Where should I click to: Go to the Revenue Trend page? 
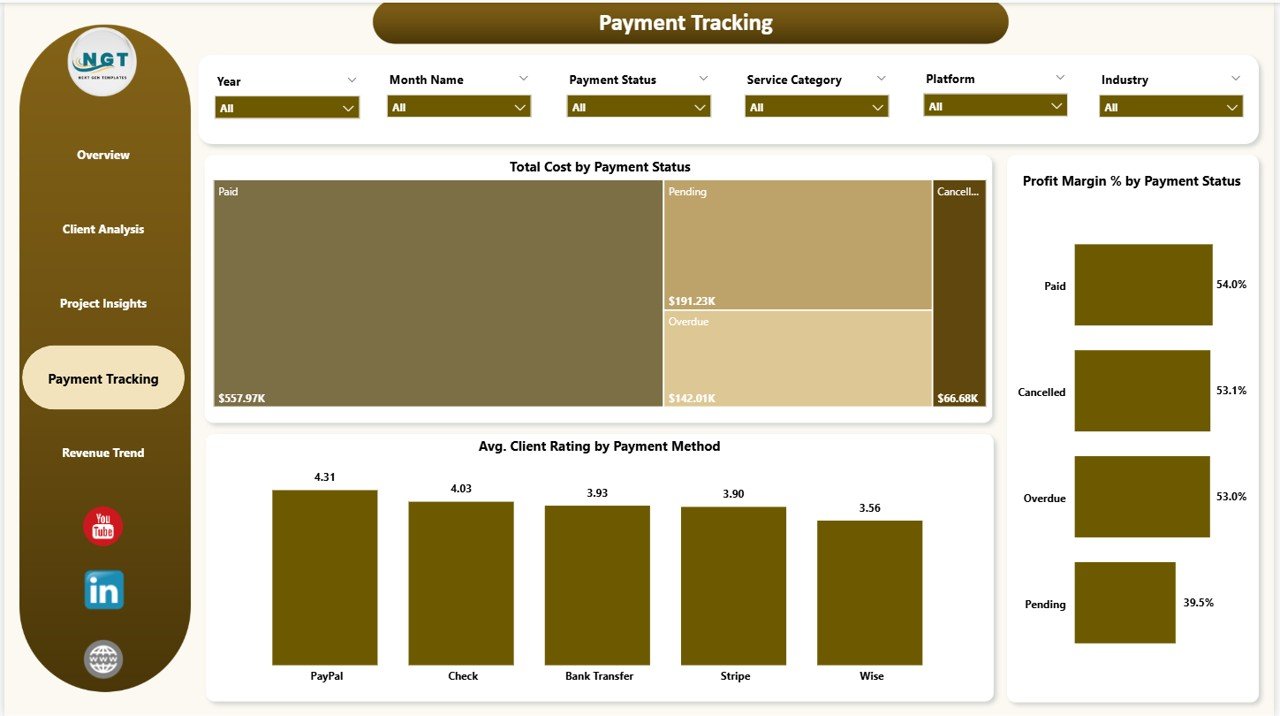tap(102, 452)
